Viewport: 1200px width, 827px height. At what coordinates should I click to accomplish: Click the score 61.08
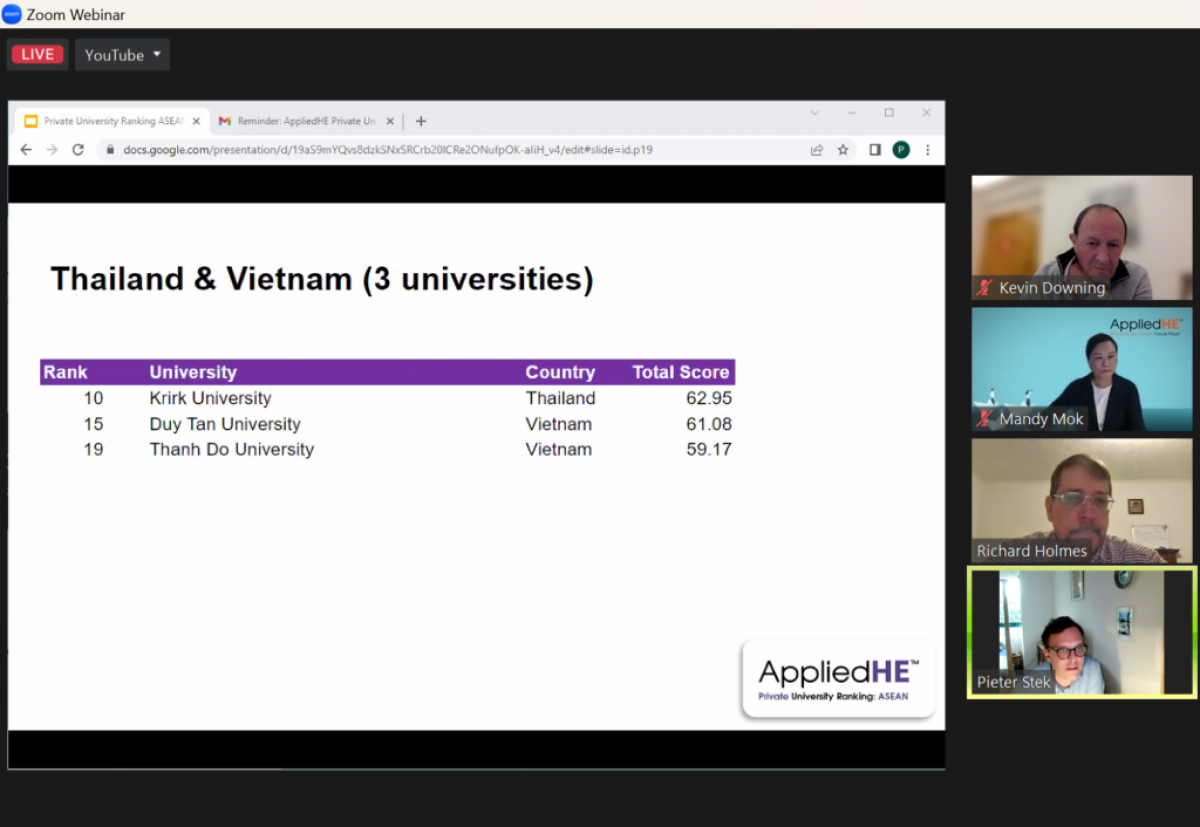[709, 424]
